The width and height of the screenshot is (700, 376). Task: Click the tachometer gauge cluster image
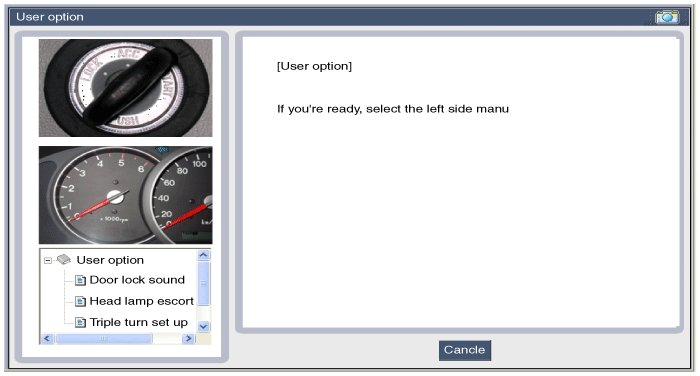pos(125,195)
